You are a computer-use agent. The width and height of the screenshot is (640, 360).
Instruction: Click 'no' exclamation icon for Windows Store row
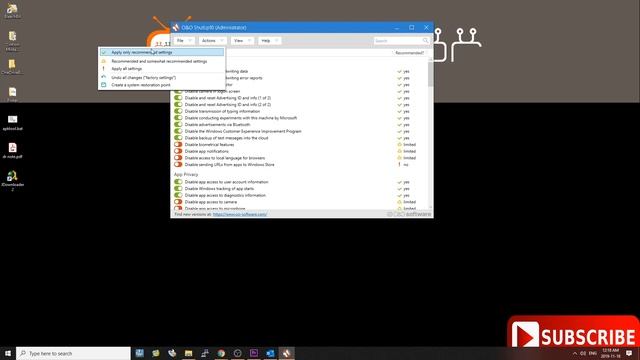point(400,164)
